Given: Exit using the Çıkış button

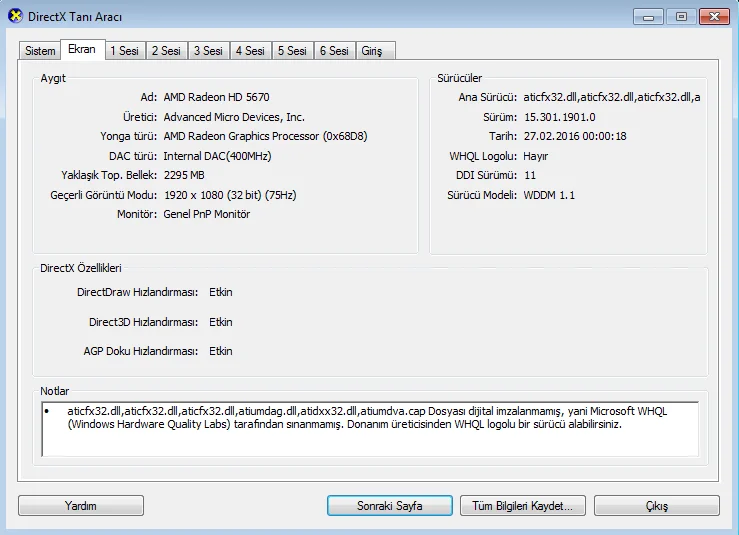Looking at the screenshot, I should click(657, 506).
